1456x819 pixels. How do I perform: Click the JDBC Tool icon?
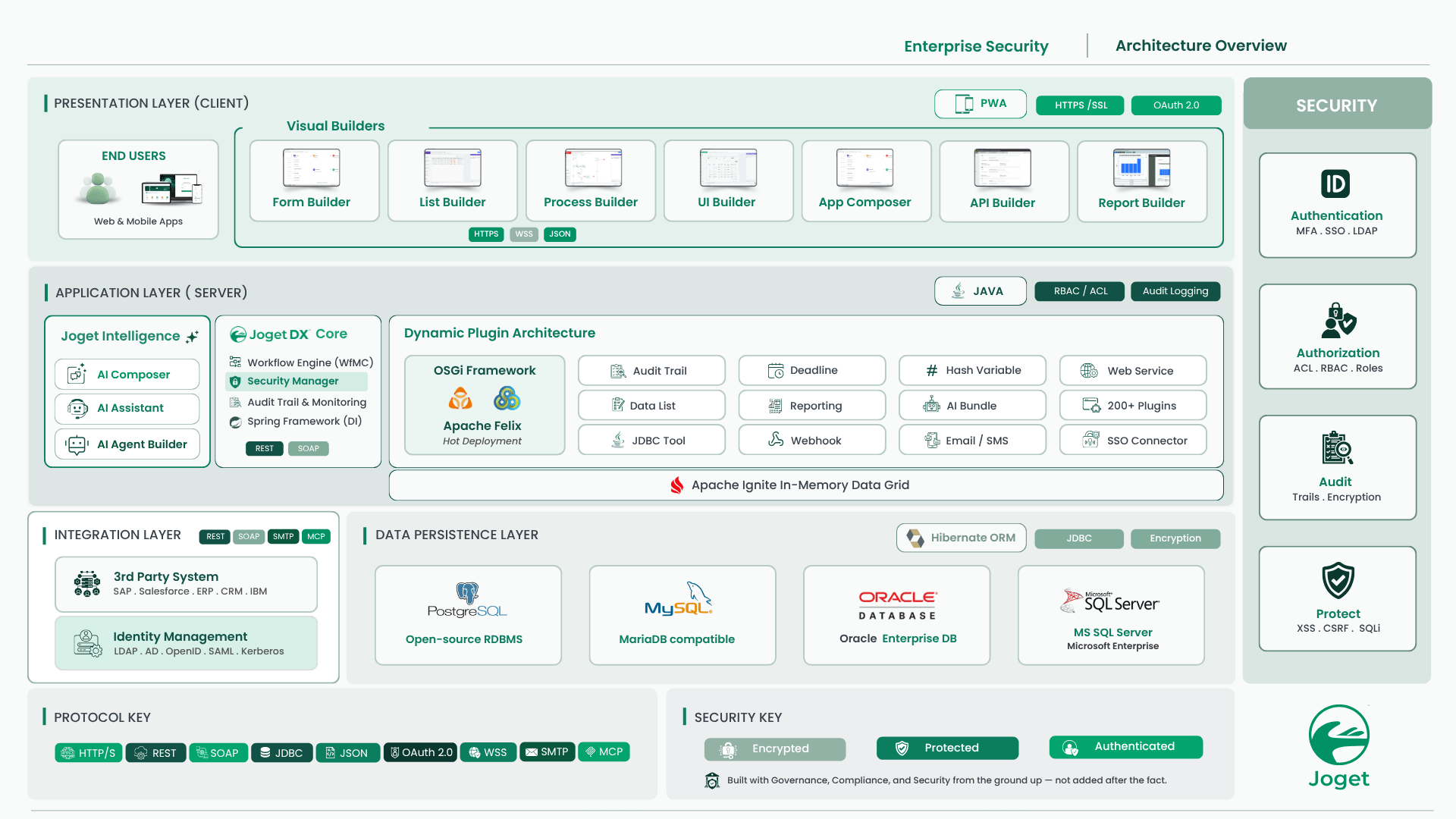[x=618, y=440]
